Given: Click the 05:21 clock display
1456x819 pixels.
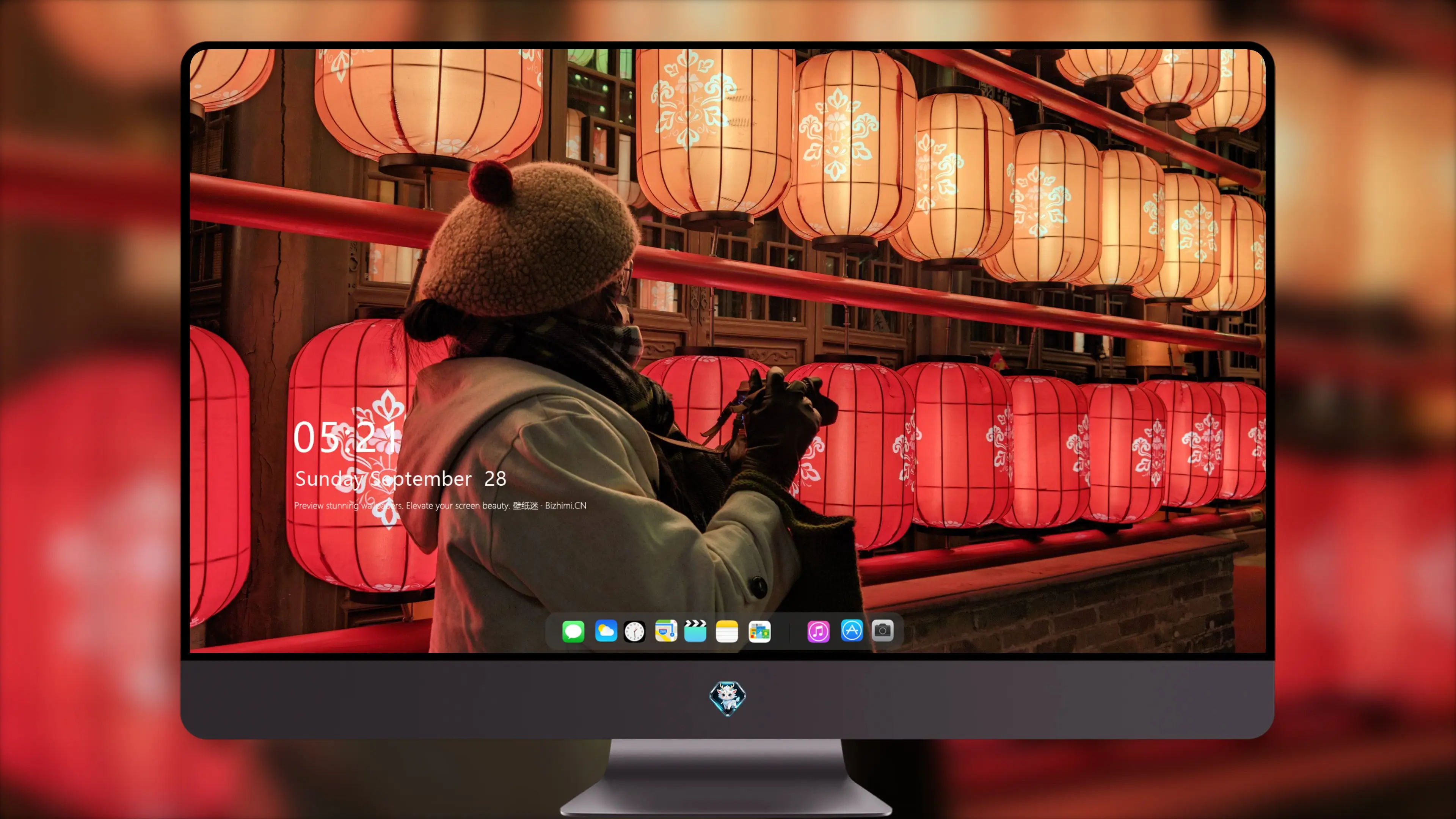Looking at the screenshot, I should [x=345, y=437].
